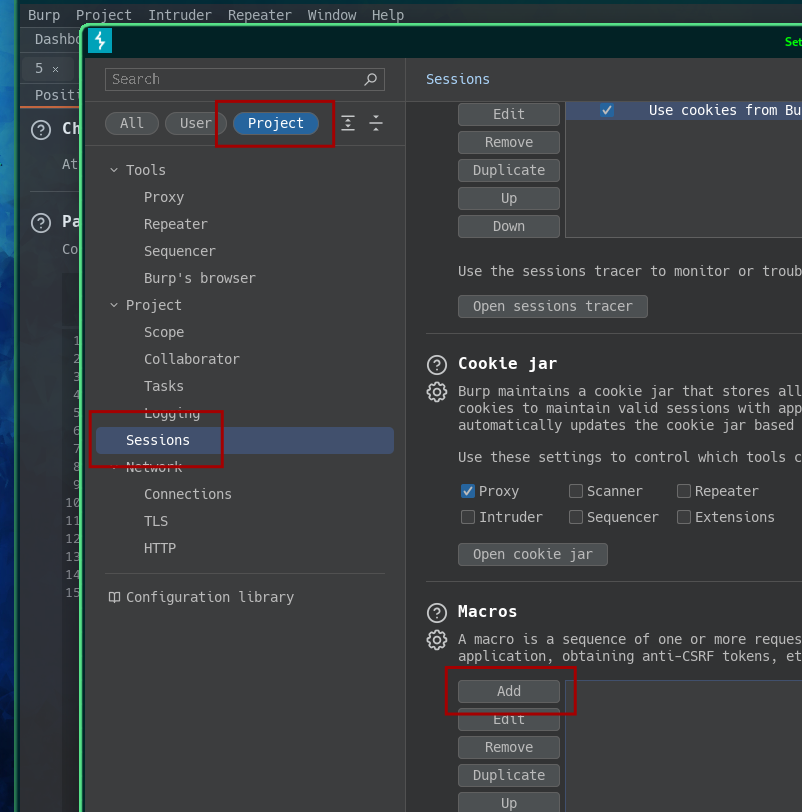Open the Tasks settings page
Image resolution: width=802 pixels, height=812 pixels.
[164, 386]
